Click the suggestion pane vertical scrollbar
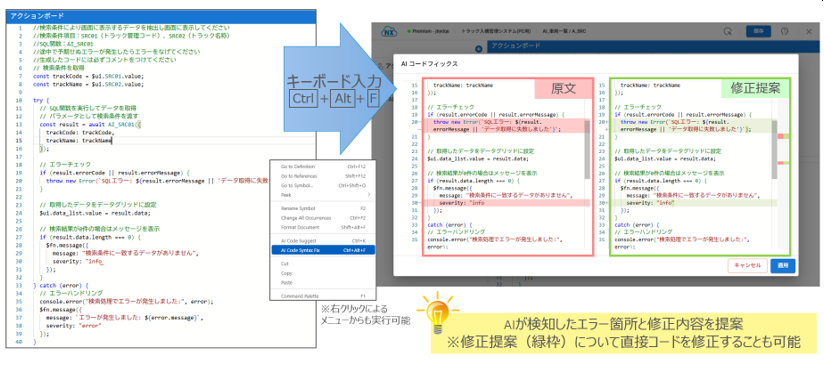The width and height of the screenshot is (824, 365). point(775,150)
